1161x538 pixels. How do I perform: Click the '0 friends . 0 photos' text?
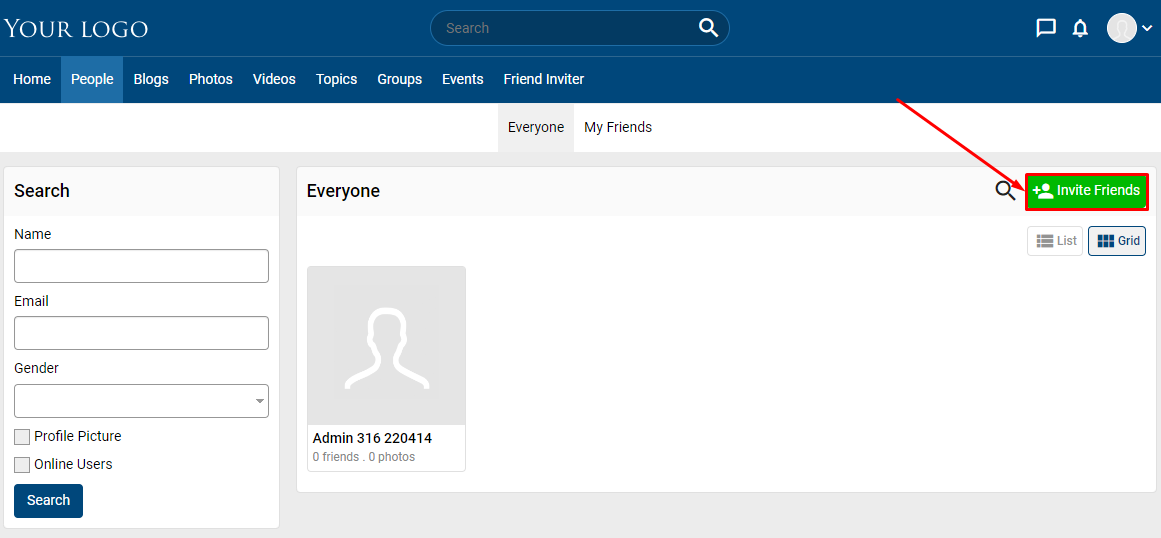point(364,457)
